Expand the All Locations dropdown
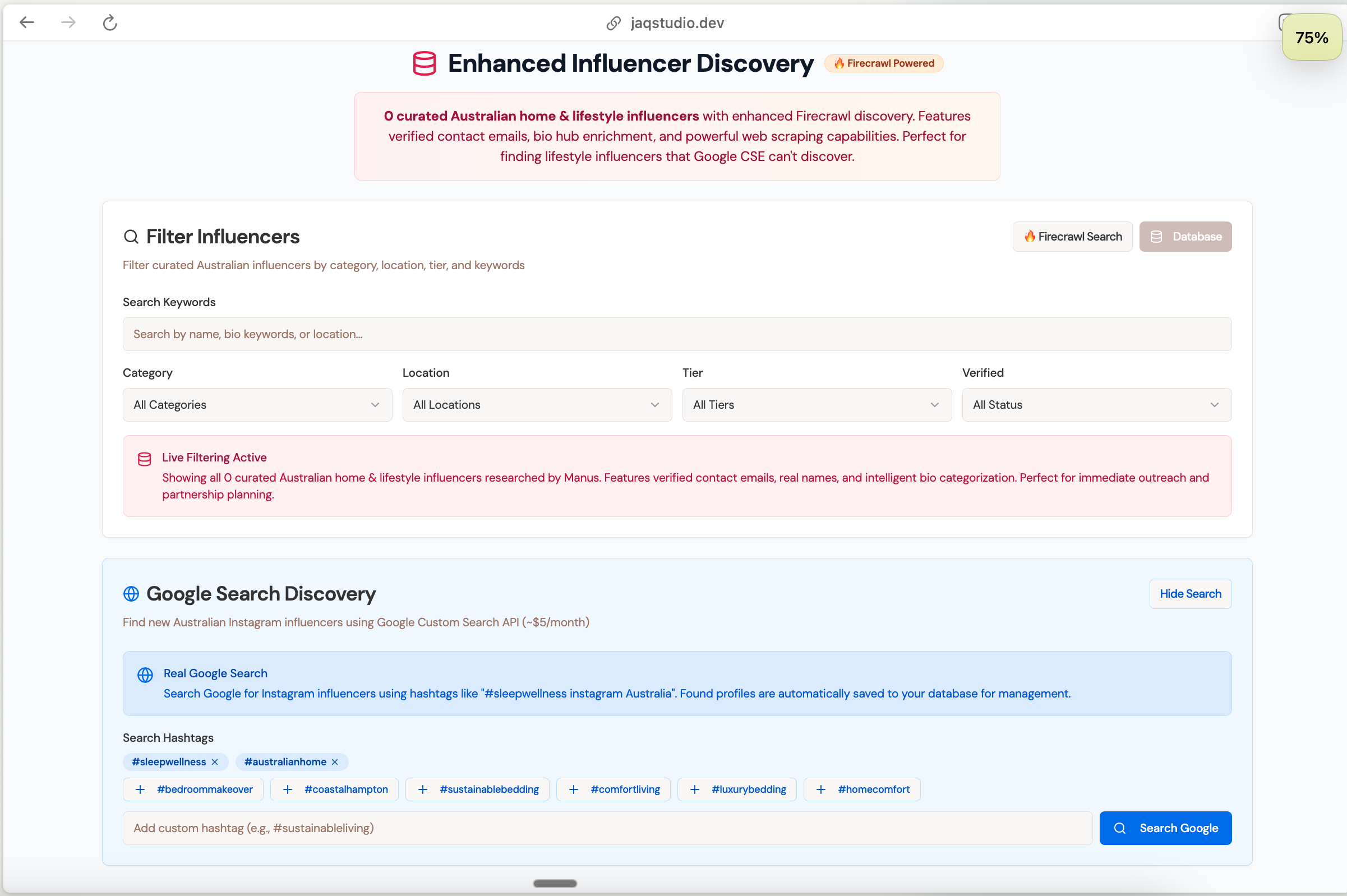1347x896 pixels. click(537, 405)
